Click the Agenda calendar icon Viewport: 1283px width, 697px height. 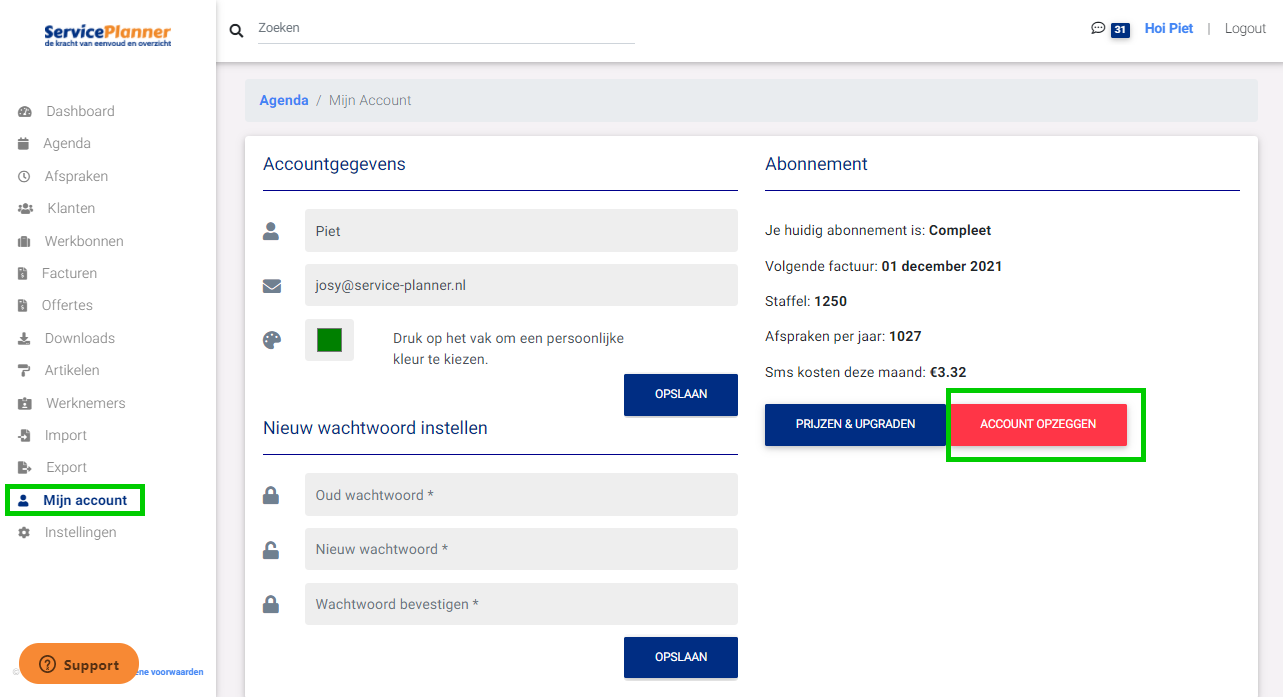[24, 144]
